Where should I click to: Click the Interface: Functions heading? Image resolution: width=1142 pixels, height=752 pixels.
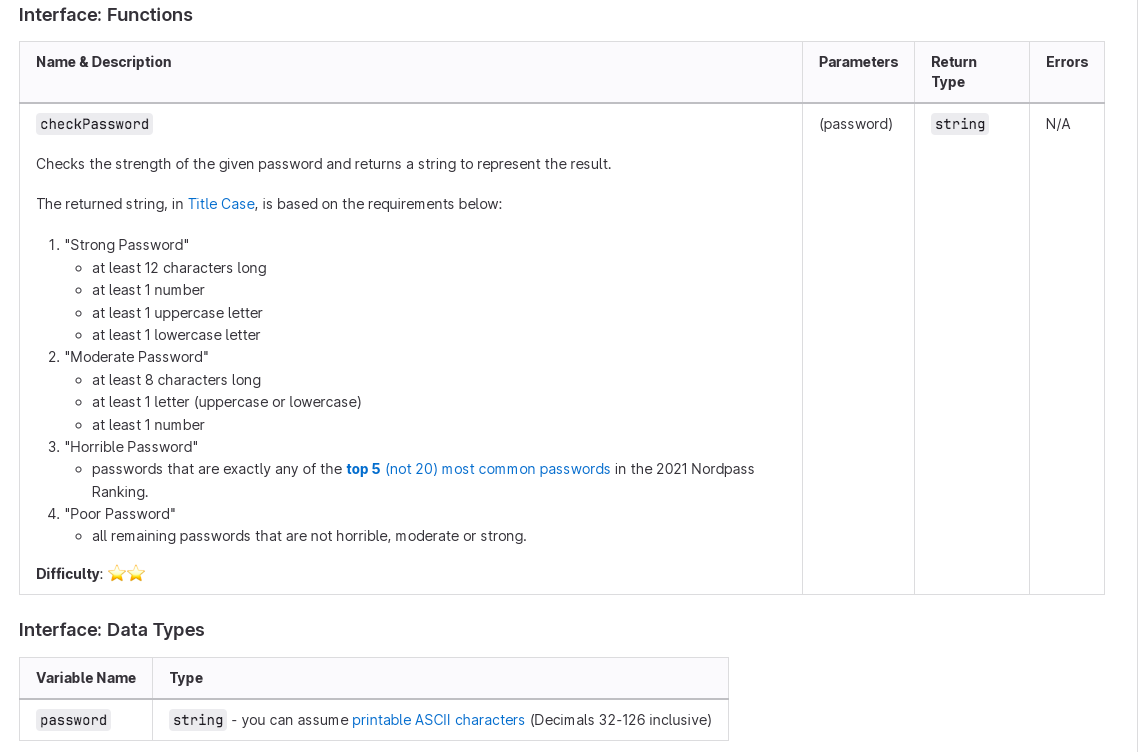click(105, 15)
